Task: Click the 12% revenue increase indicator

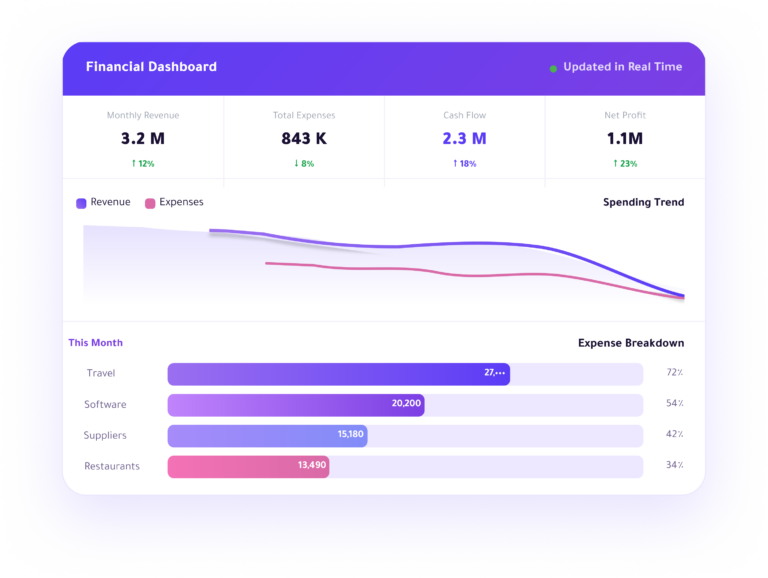Action: coord(143,164)
